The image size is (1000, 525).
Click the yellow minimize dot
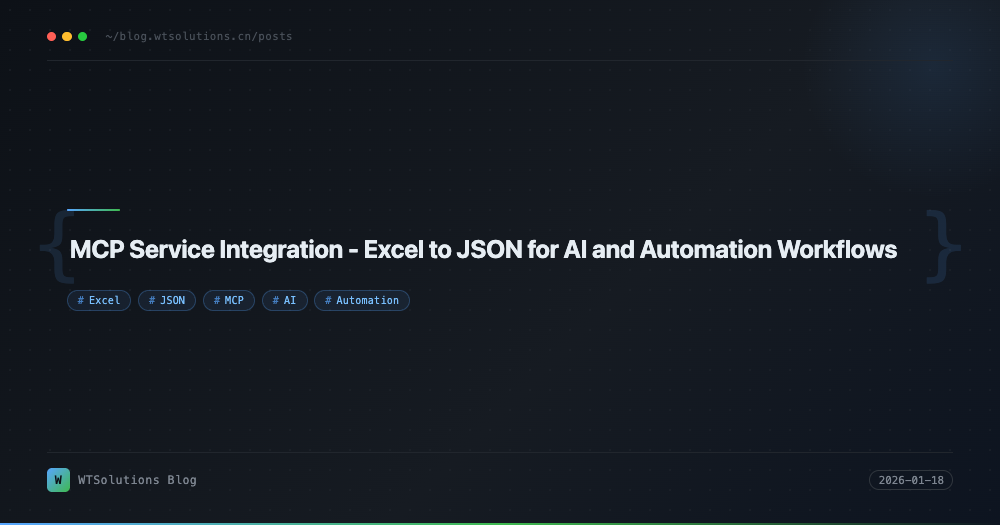pyautogui.click(x=67, y=36)
